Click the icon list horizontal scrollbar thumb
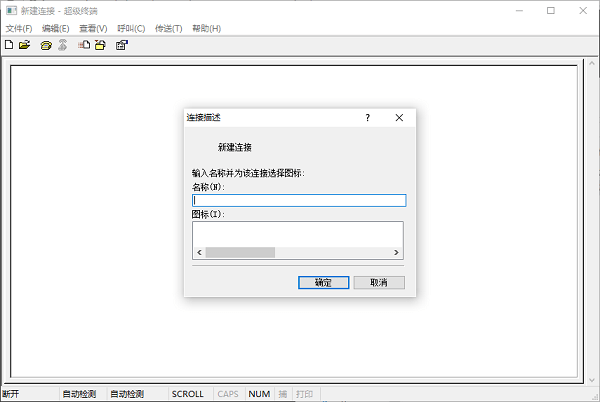 point(240,252)
